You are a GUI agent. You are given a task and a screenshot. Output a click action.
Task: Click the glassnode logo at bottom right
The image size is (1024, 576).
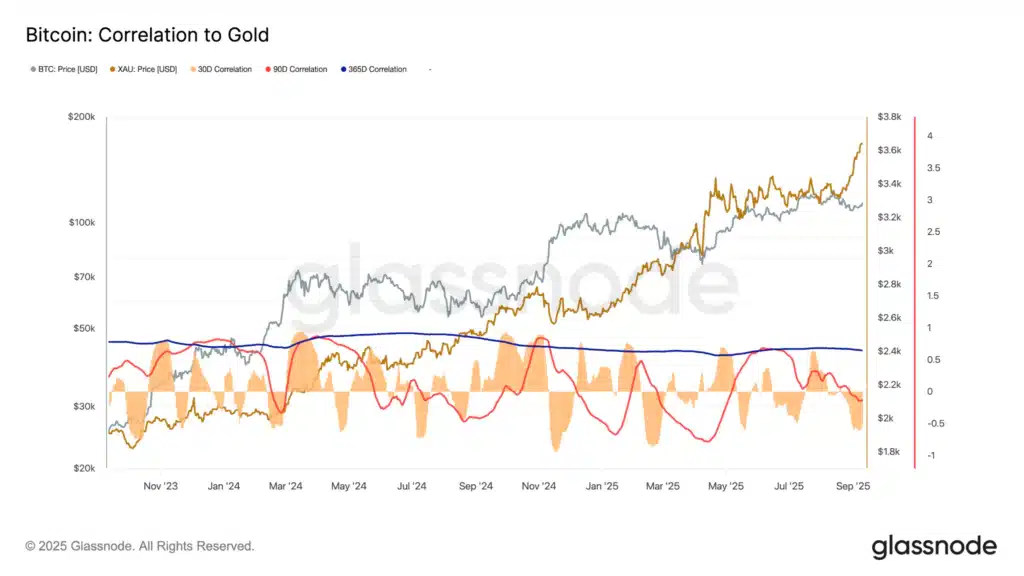[x=933, y=546]
